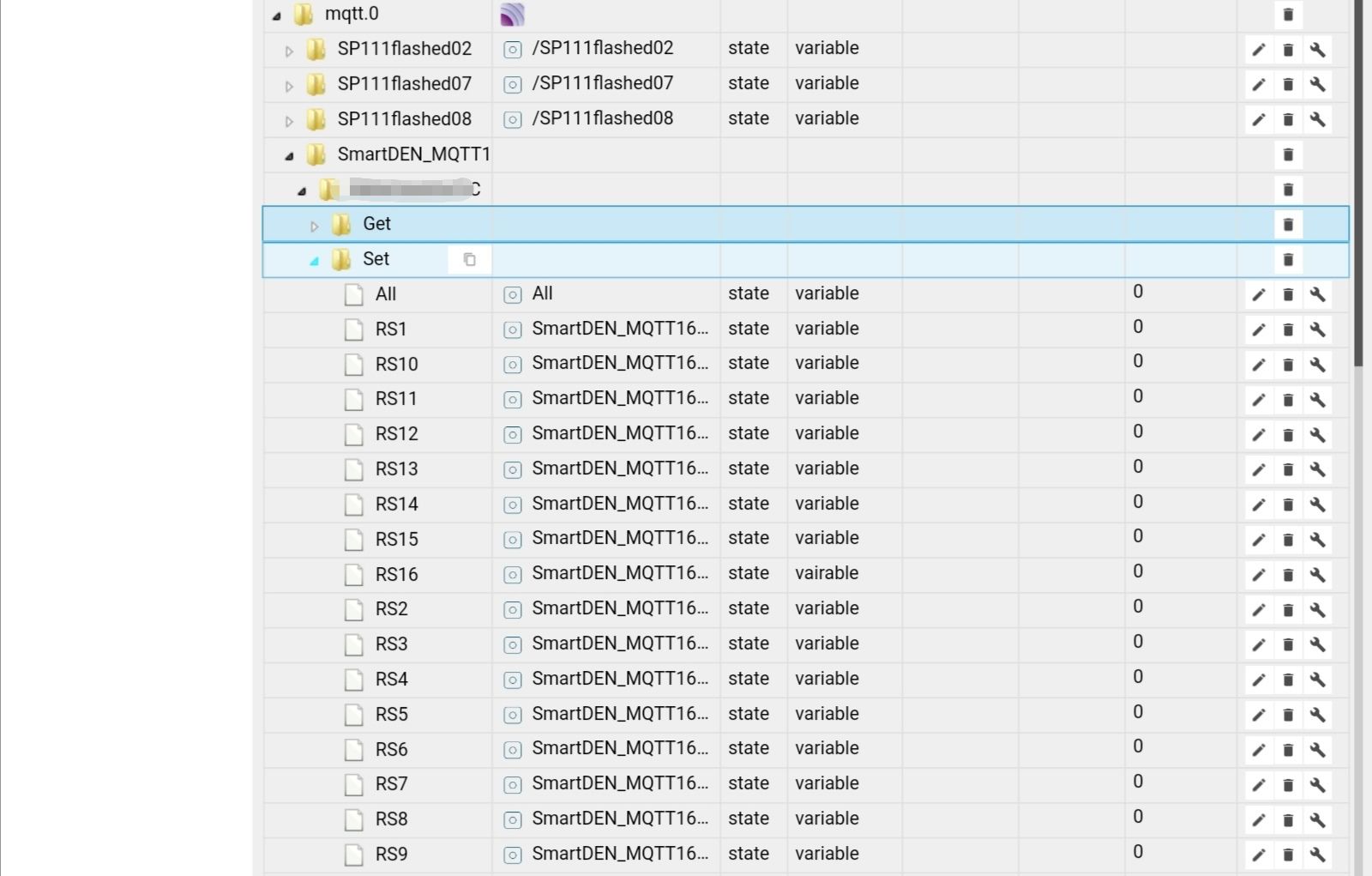Delete the RS10 state
Image resolution: width=1372 pixels, height=876 pixels.
click(1288, 366)
